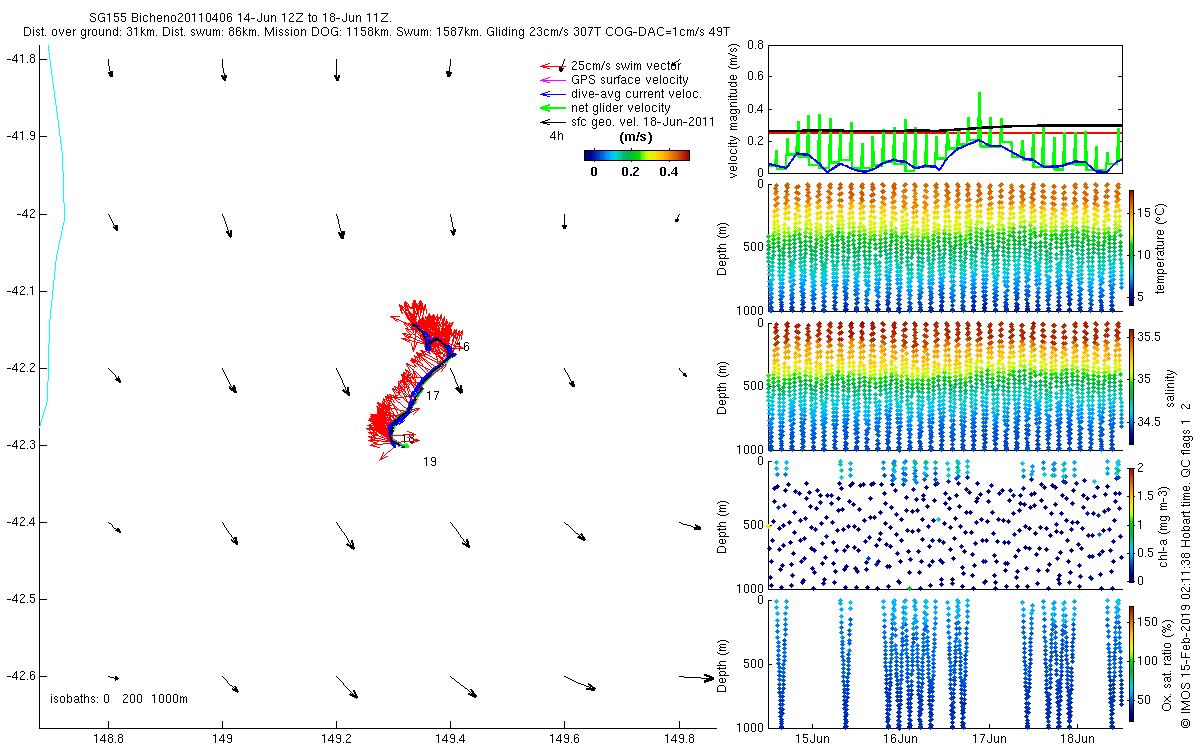Click the '149.8' longitude tick label
Image resolution: width=1200 pixels, height=750 pixels.
(x=679, y=738)
